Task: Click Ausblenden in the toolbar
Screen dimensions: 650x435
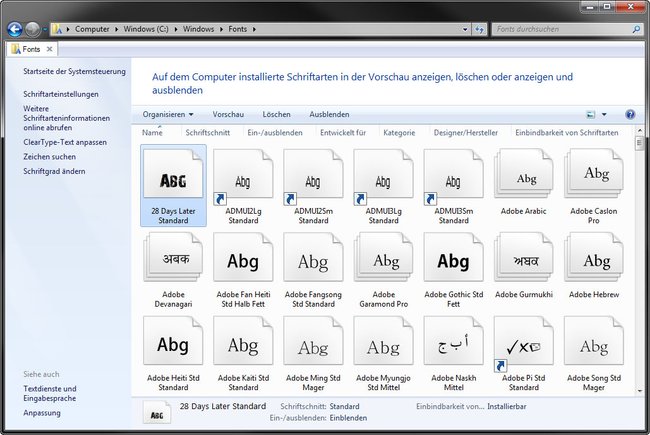Action: 329,114
